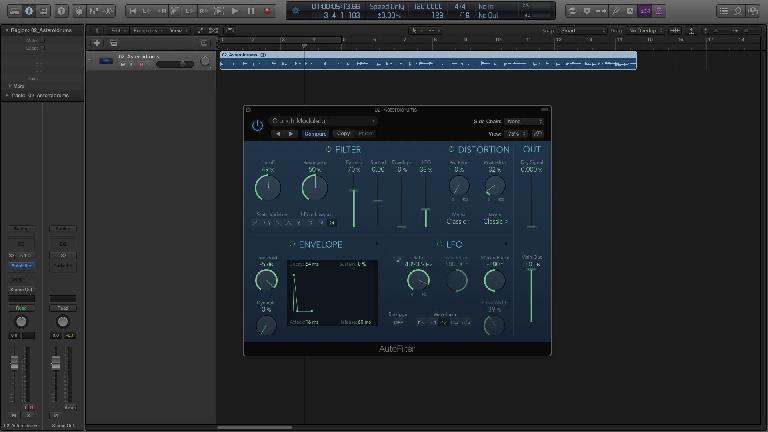Click the Copy button in AutoFilter
The image size is (768, 432).
(343, 133)
